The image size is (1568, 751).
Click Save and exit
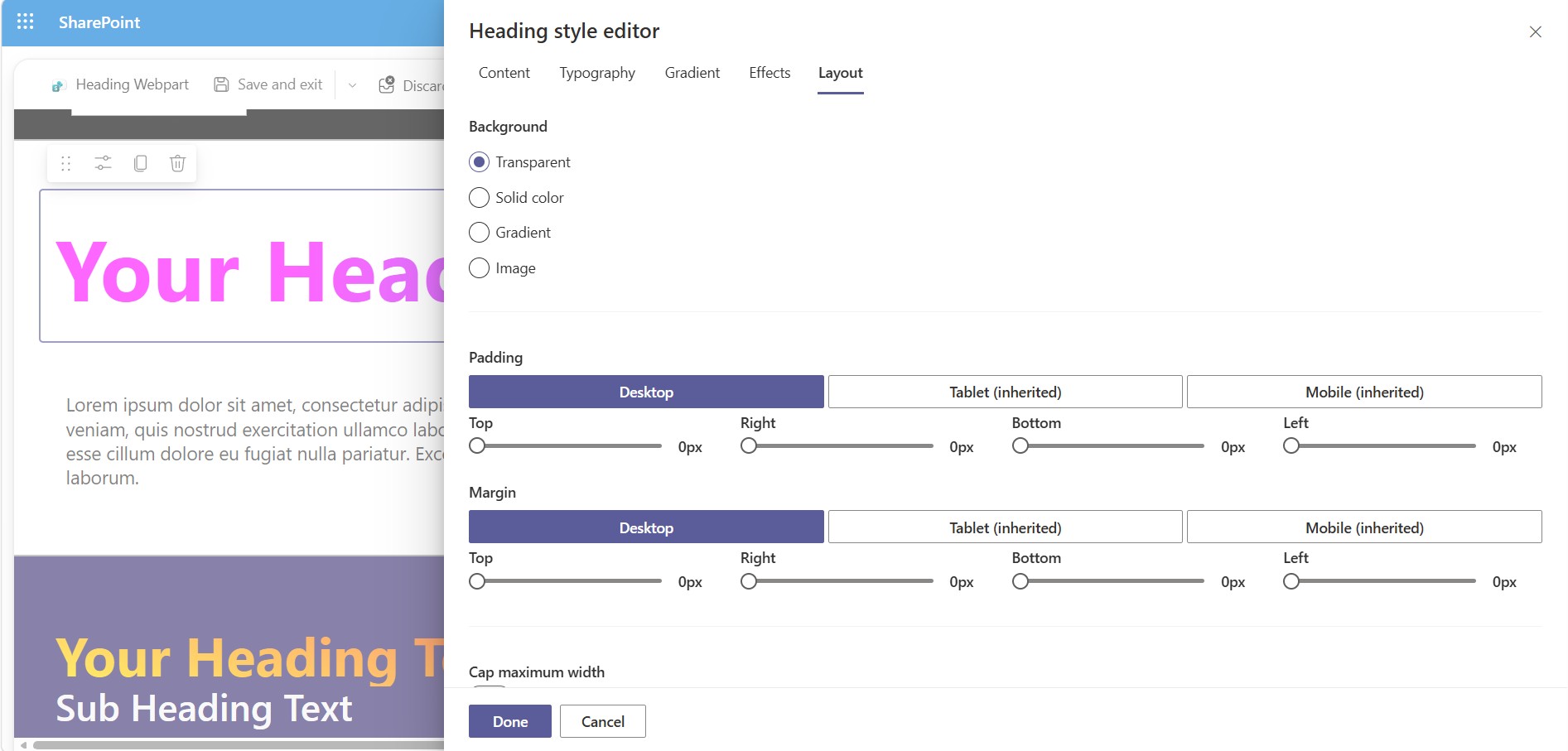[280, 84]
